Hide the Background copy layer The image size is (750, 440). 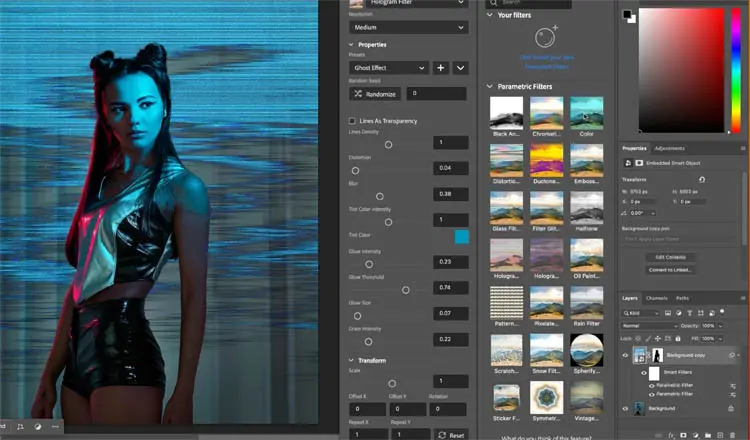(x=626, y=355)
